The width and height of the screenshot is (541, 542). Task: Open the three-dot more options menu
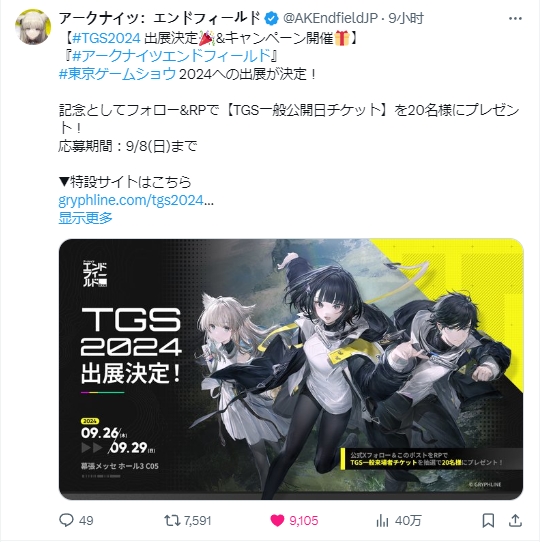(x=515, y=19)
